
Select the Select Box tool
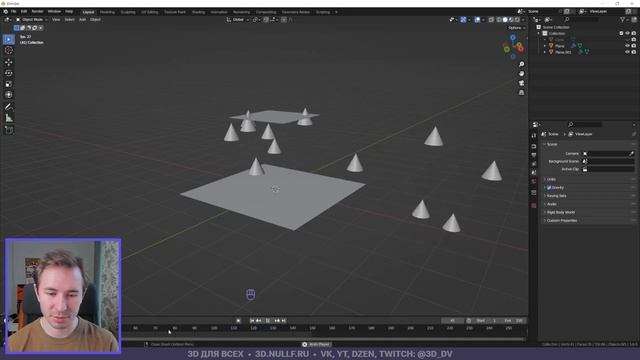pyautogui.click(x=9, y=39)
